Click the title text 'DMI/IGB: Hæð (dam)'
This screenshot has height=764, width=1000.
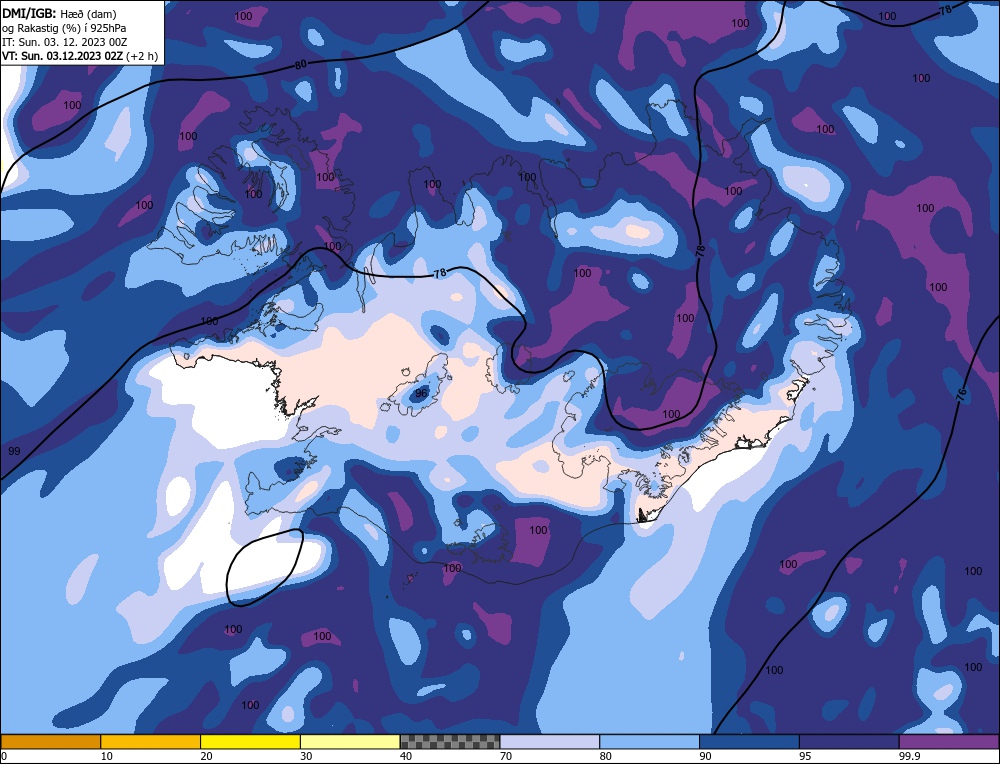coord(59,13)
